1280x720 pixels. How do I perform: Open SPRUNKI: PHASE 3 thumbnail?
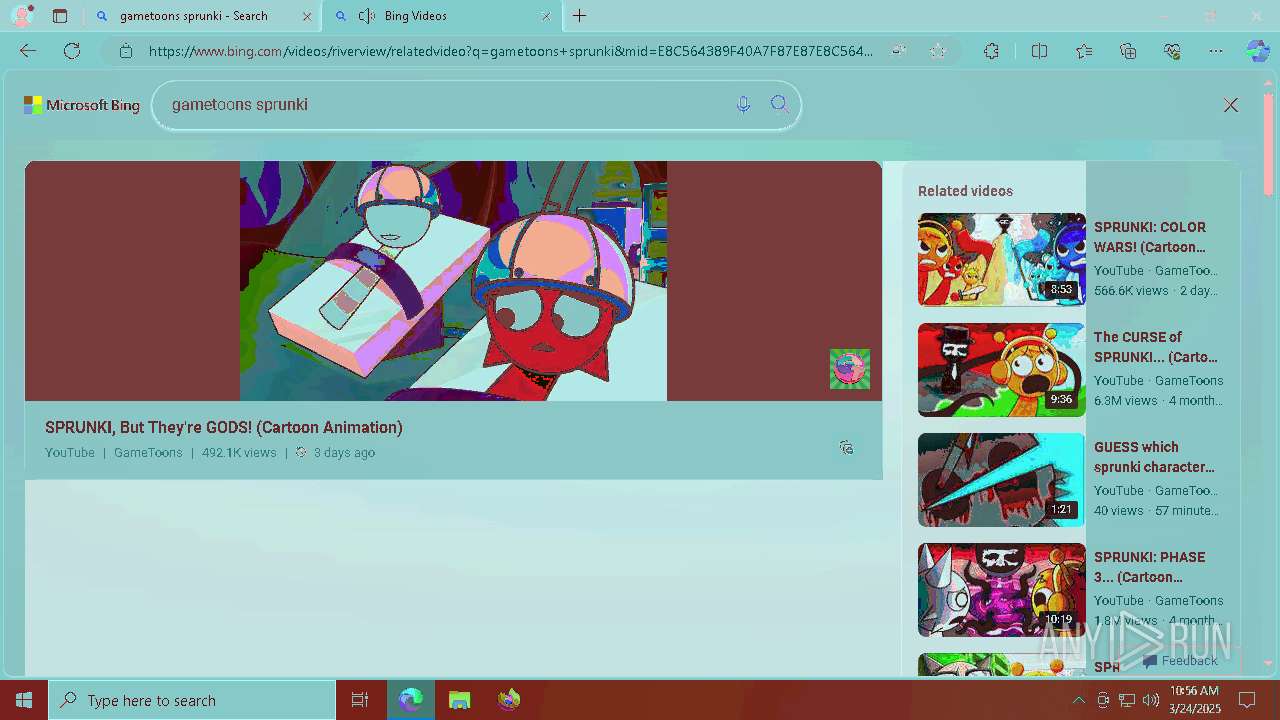pos(1001,589)
